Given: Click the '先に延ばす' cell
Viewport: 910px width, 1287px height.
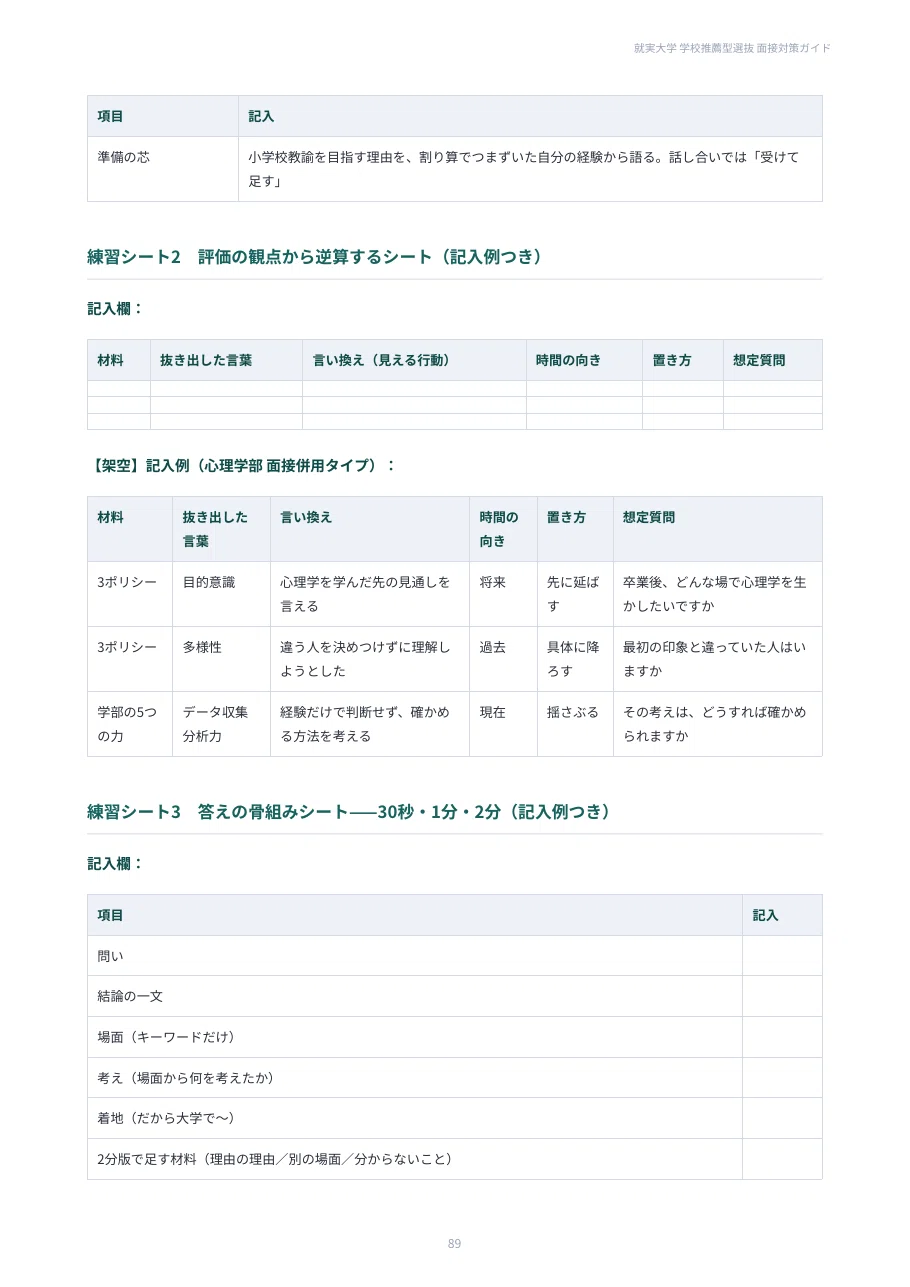Looking at the screenshot, I should tap(573, 594).
